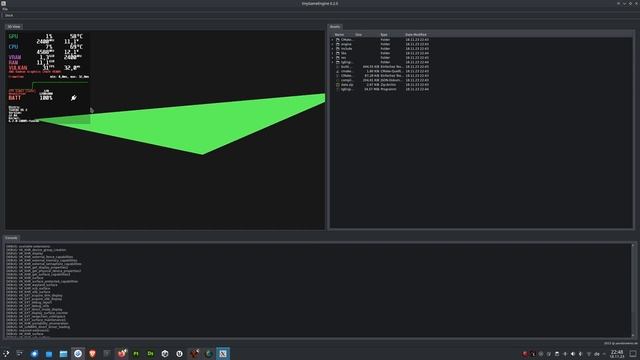This screenshot has height=360, width=640.
Task: Expand the engine folder in Assets
Action: pos(333,44)
